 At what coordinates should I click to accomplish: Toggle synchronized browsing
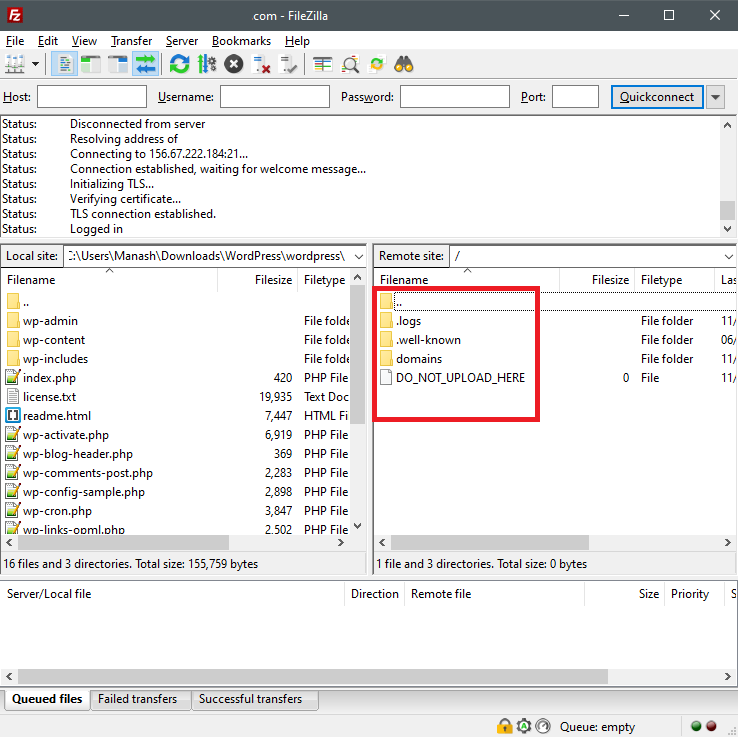(377, 64)
